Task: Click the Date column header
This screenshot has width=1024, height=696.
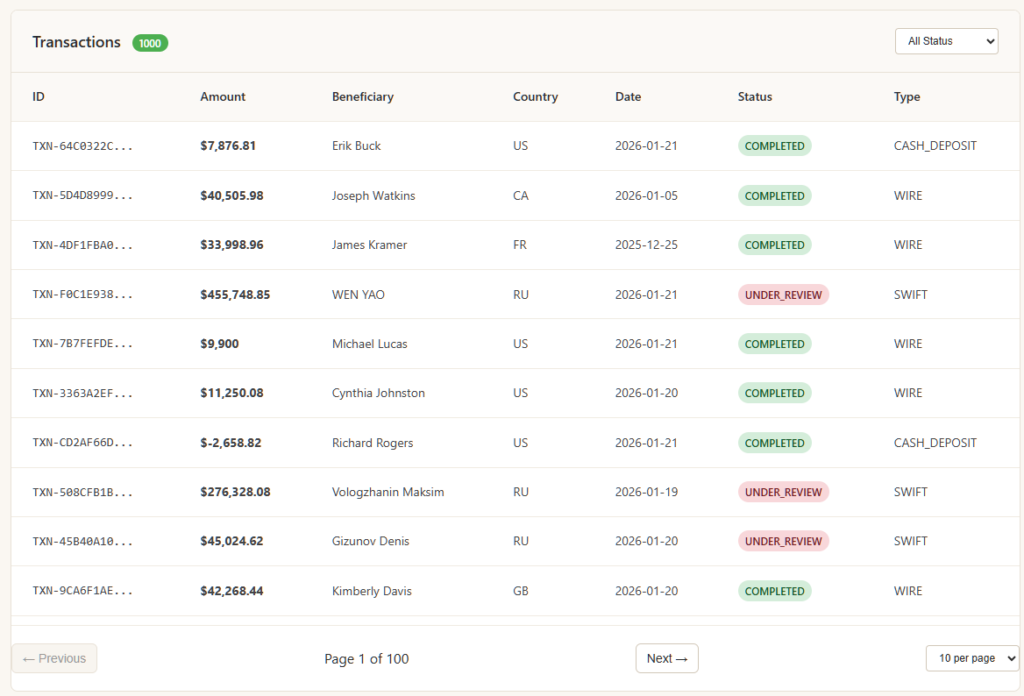Action: (x=628, y=97)
